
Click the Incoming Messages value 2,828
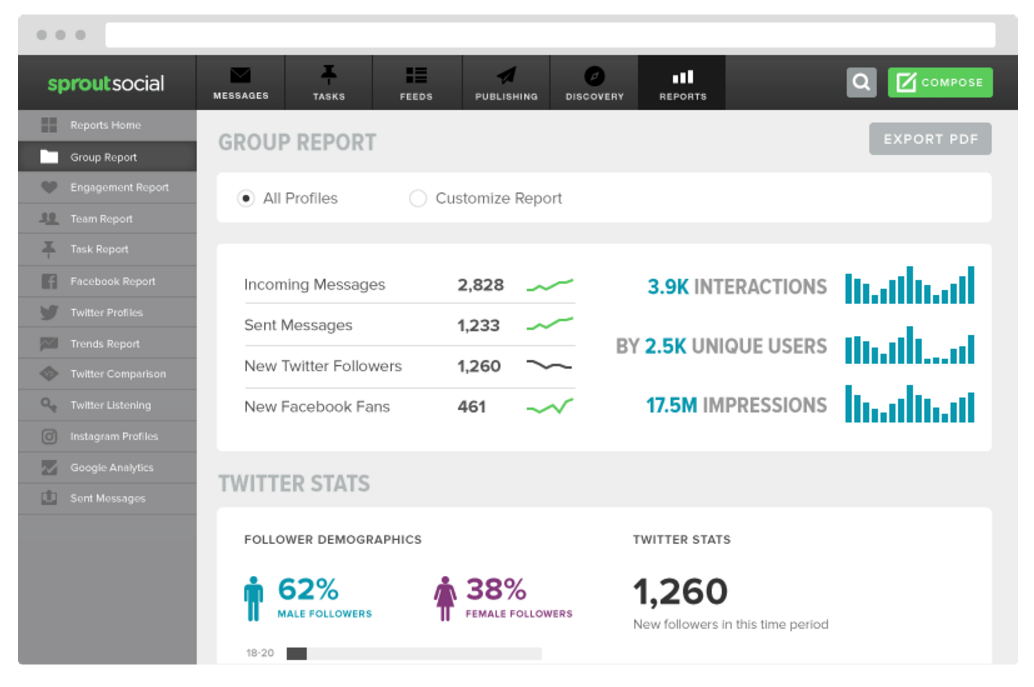pyautogui.click(x=480, y=285)
